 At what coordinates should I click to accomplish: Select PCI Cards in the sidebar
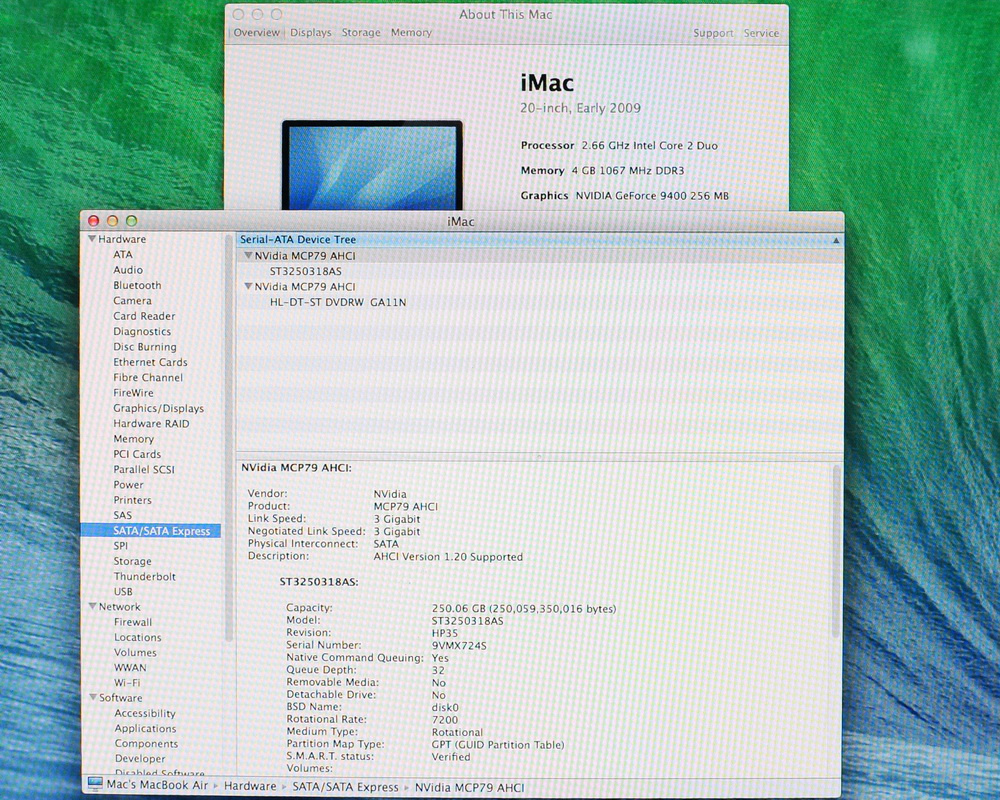click(x=137, y=454)
